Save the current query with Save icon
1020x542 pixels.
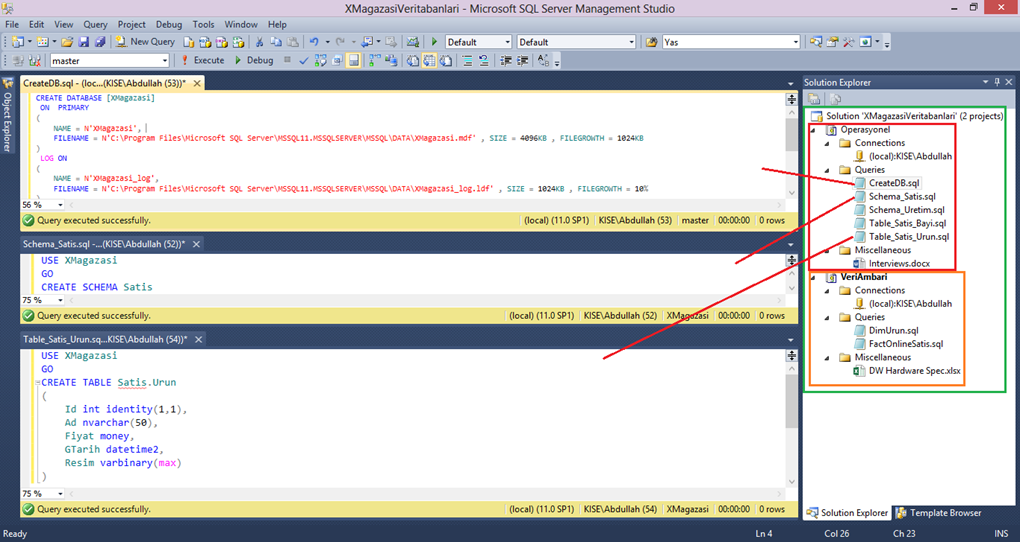(83, 42)
